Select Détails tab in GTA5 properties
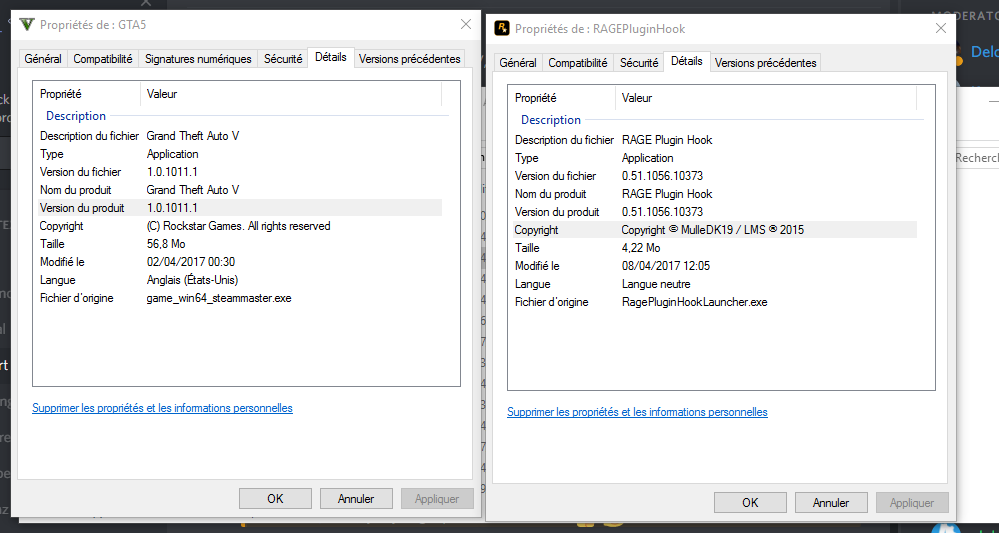The image size is (999, 533). pos(331,57)
